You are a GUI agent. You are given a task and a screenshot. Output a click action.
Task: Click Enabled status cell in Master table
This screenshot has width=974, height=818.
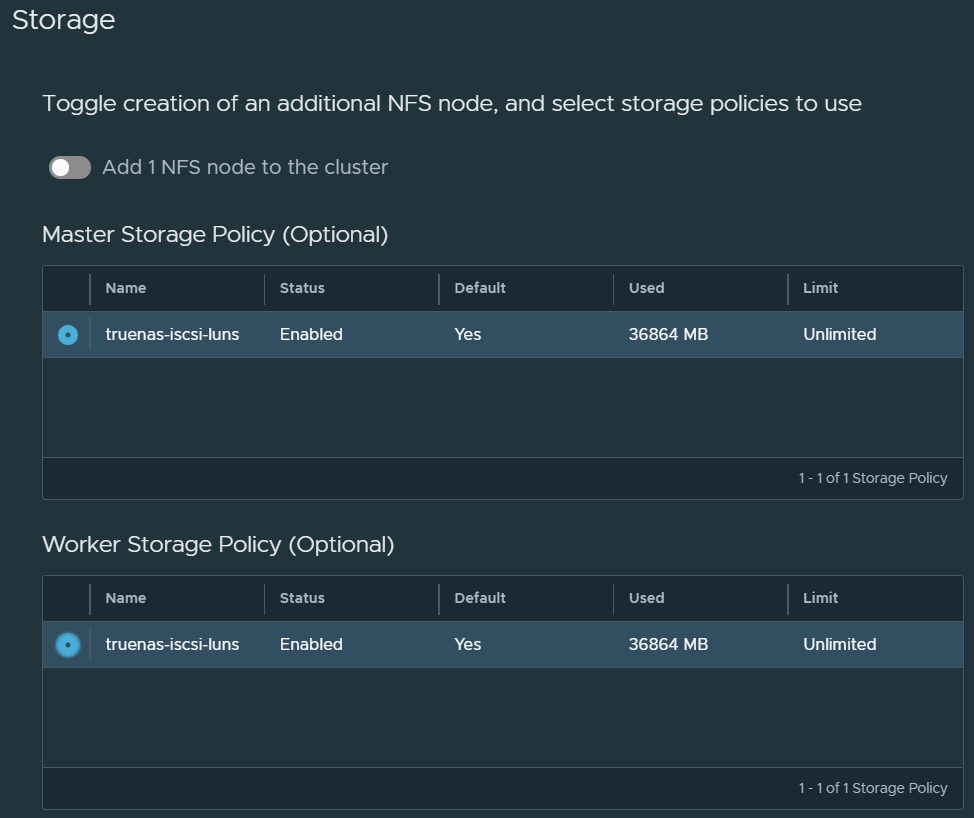coord(311,335)
